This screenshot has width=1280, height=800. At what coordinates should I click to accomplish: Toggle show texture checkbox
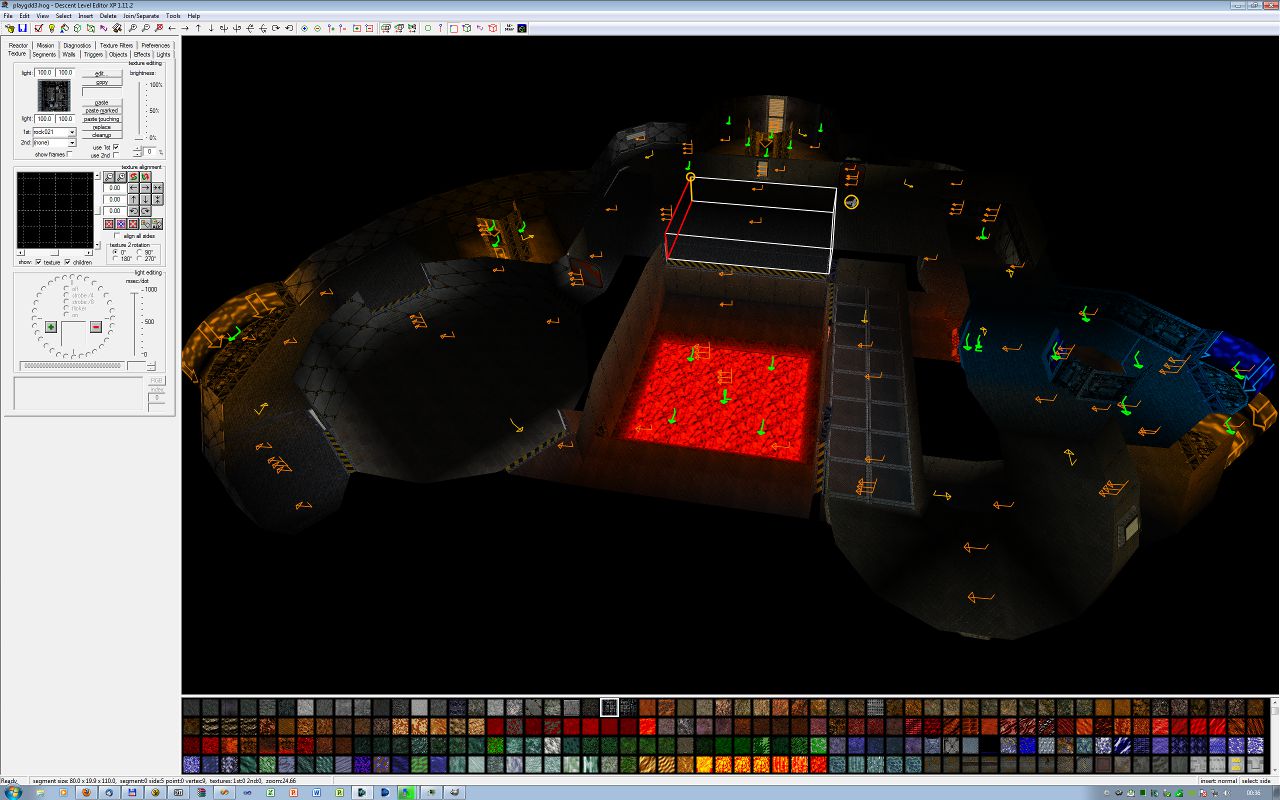click(x=38, y=262)
